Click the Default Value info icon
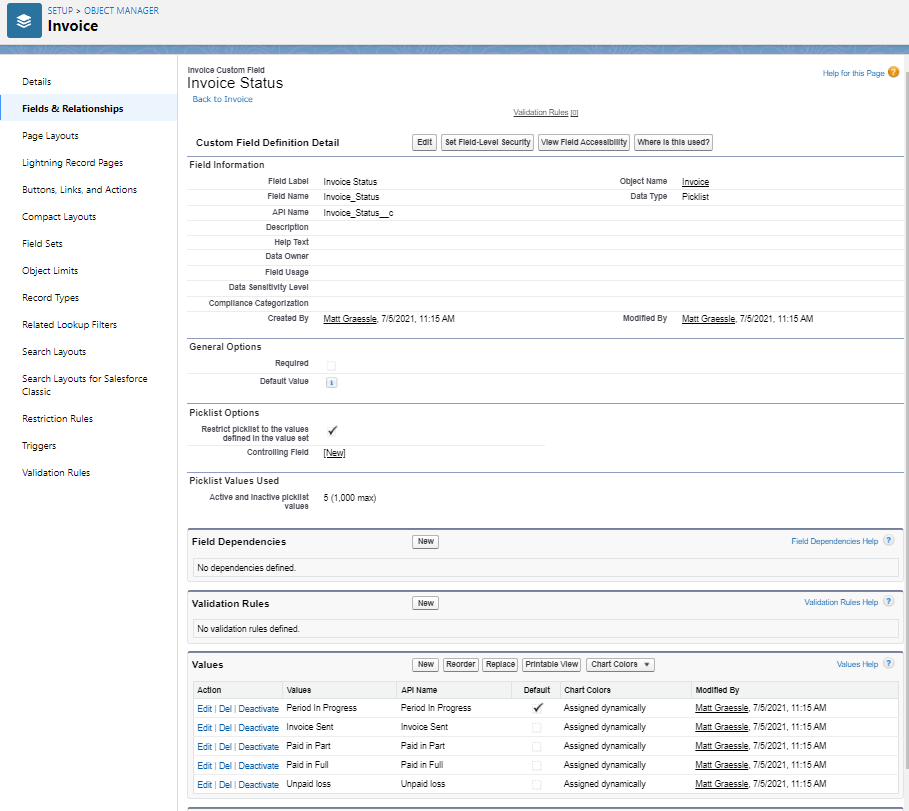 (331, 382)
